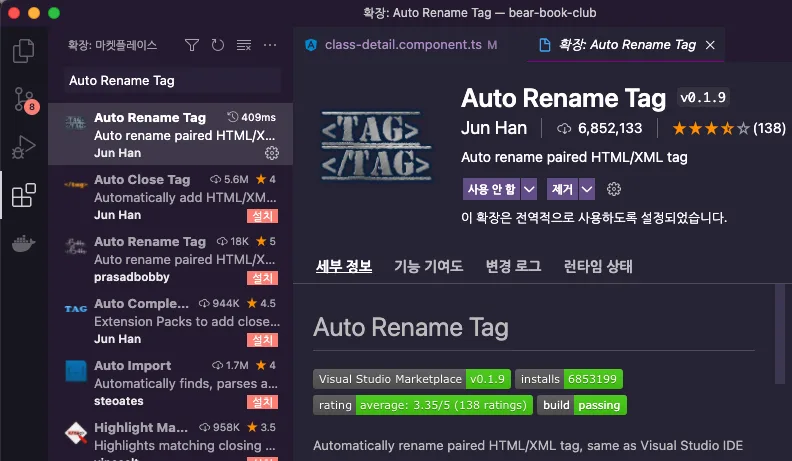Switch to the 변경 로그 tab
The image size is (792, 461).
click(x=513, y=266)
